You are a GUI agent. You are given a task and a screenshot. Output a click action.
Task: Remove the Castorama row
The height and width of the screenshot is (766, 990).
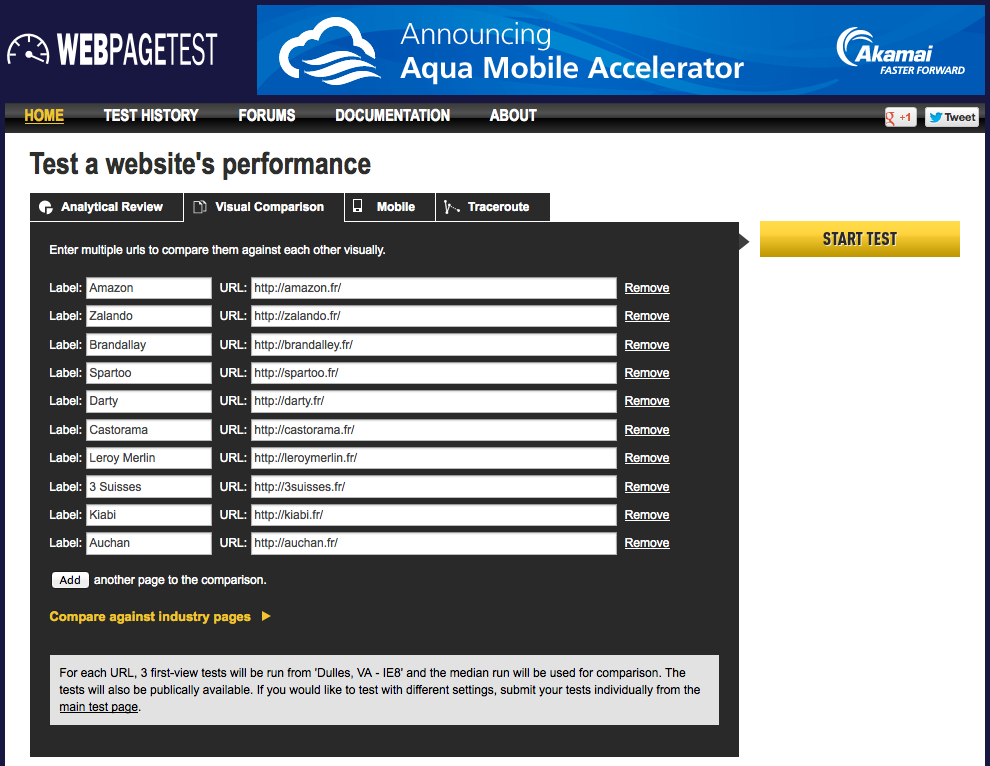pos(647,430)
